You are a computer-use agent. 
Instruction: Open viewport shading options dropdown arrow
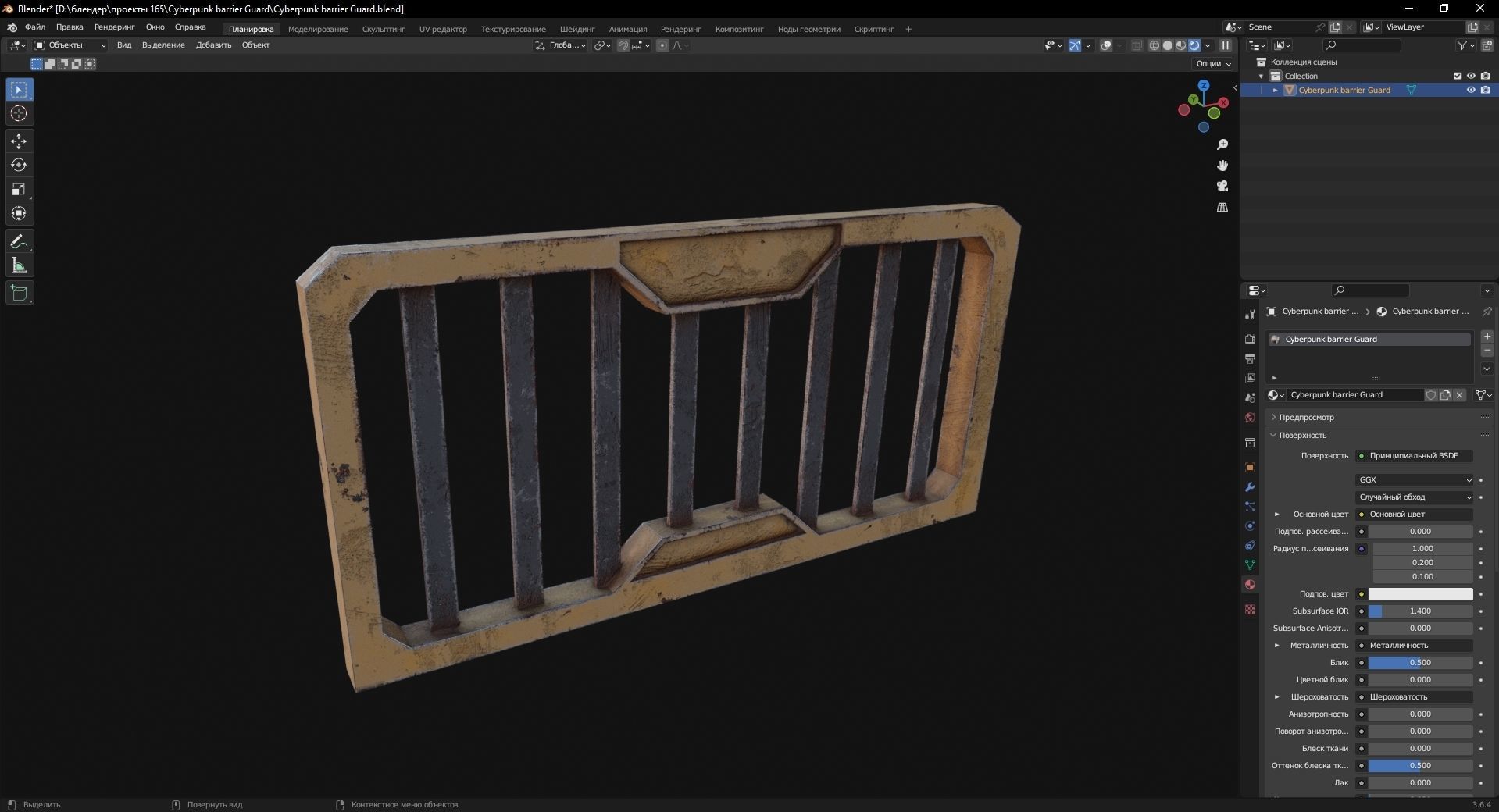(1208, 45)
